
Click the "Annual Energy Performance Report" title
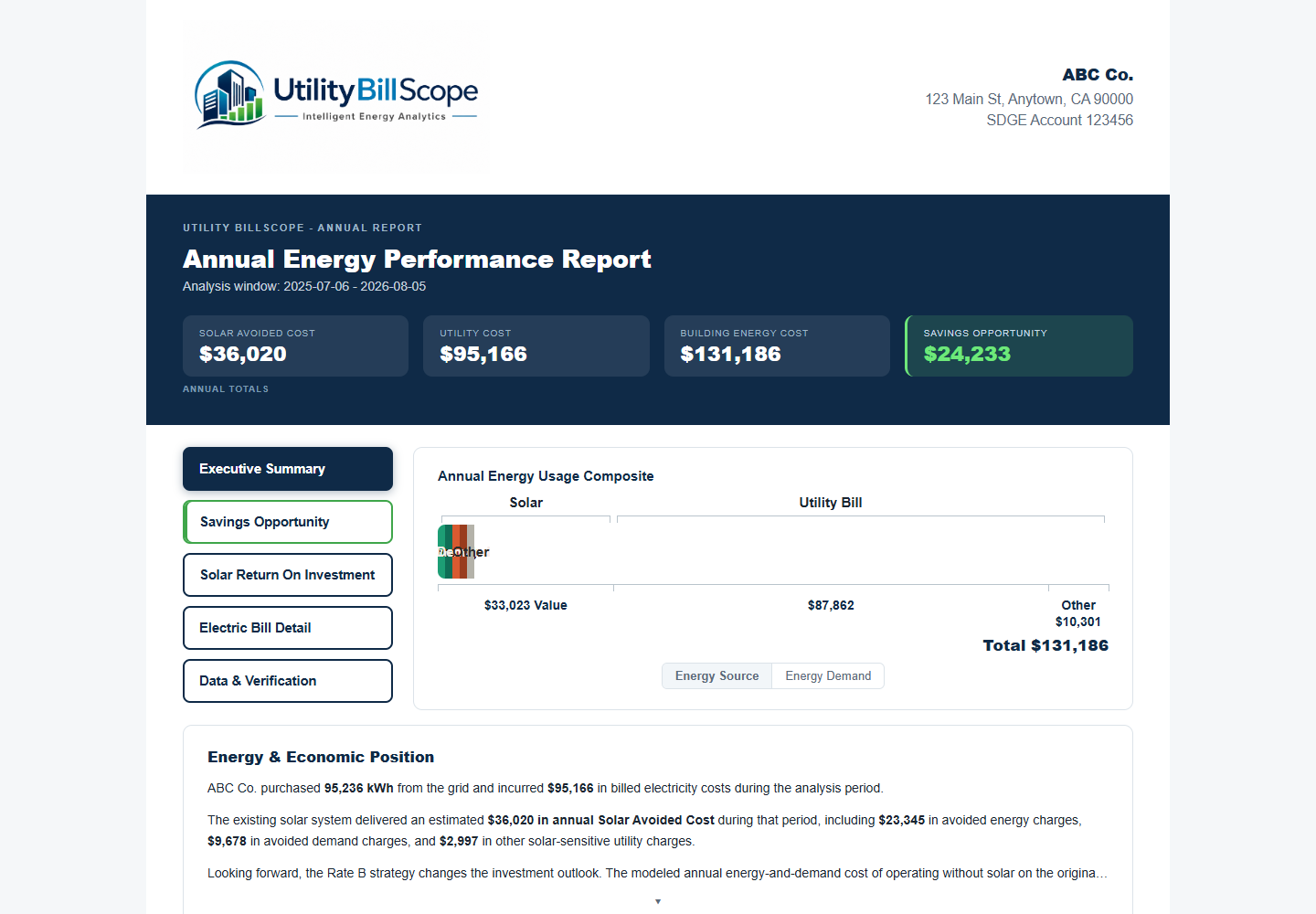coord(417,260)
